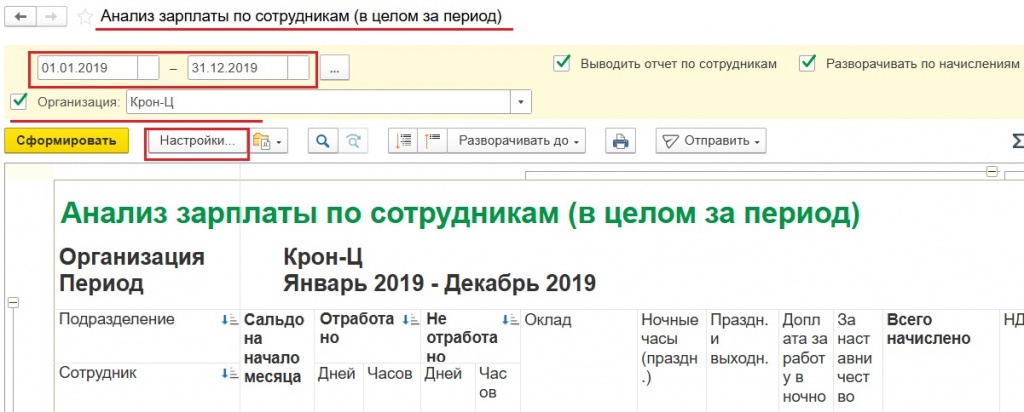Click 'Январь 2019 - Декабрь 2019' period text

(440, 283)
